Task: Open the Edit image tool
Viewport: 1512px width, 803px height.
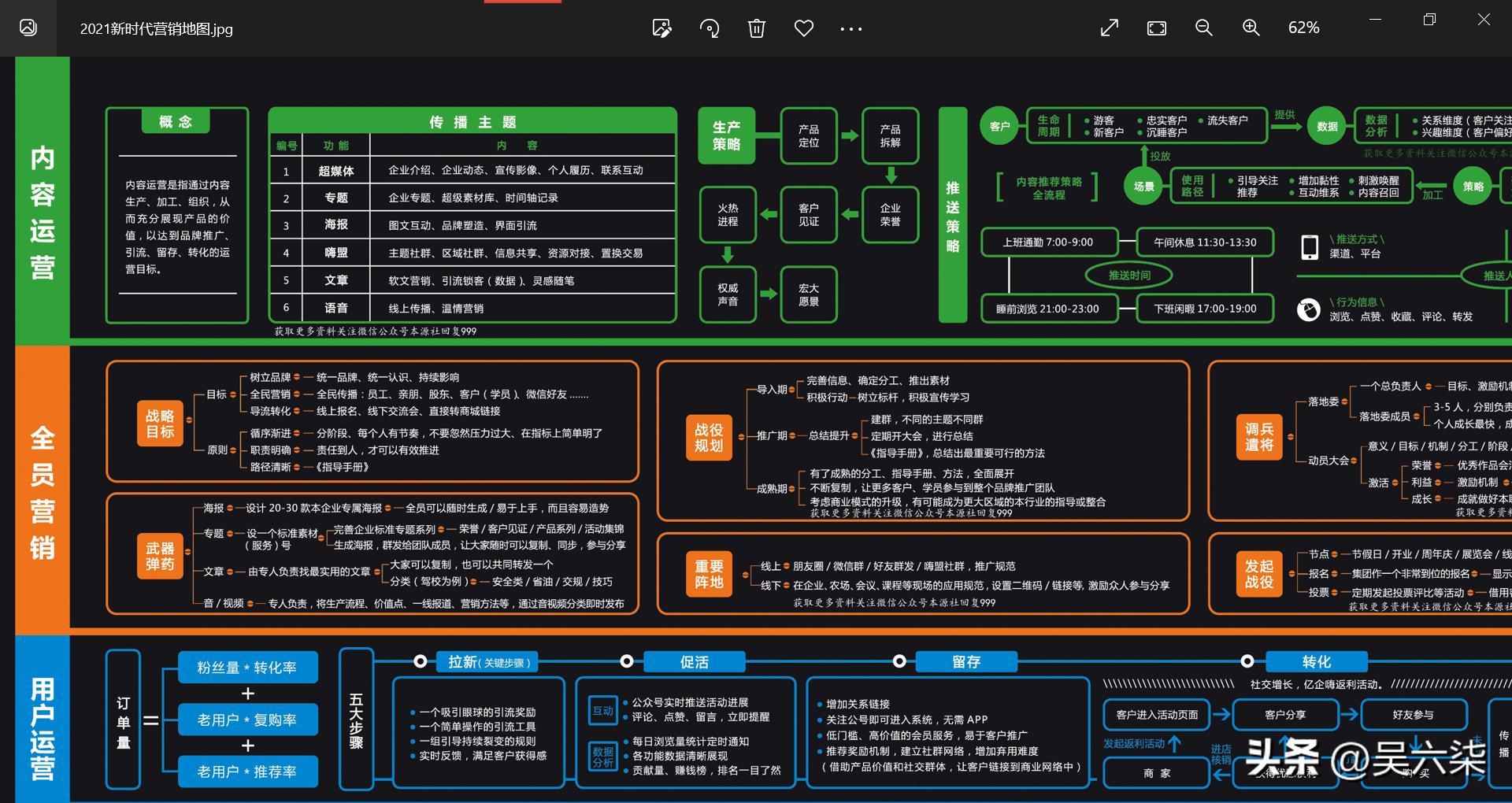Action: (661, 28)
